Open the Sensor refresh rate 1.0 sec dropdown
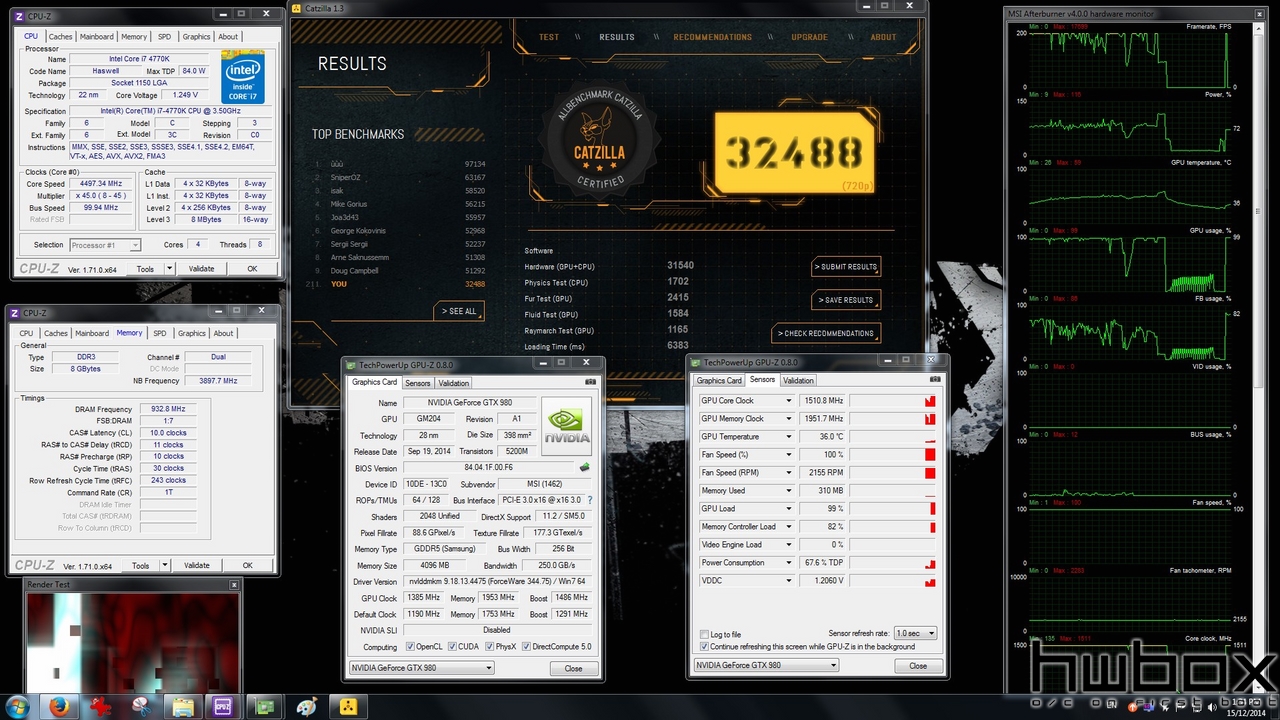Viewport: 1280px width, 720px height. coord(915,633)
